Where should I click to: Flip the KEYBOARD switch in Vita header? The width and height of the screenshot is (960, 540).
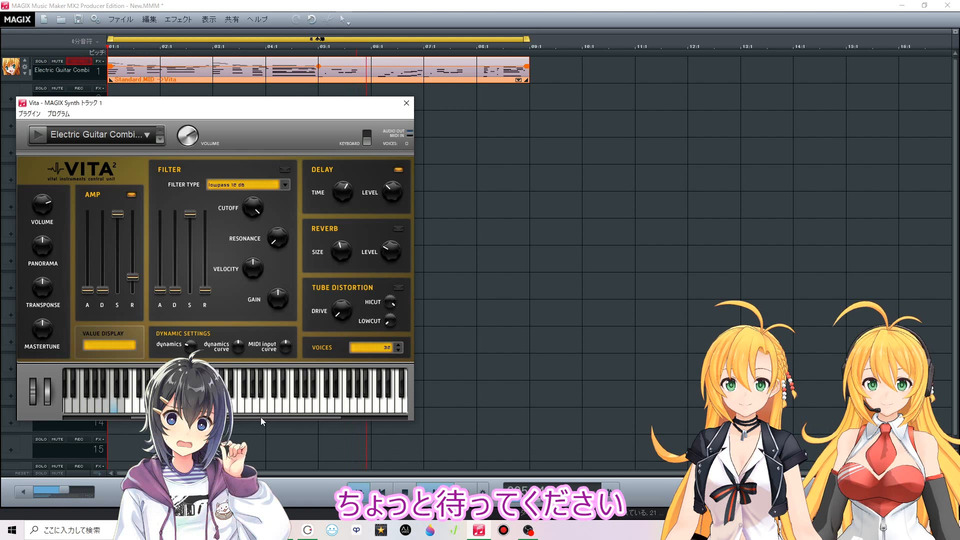tap(367, 137)
